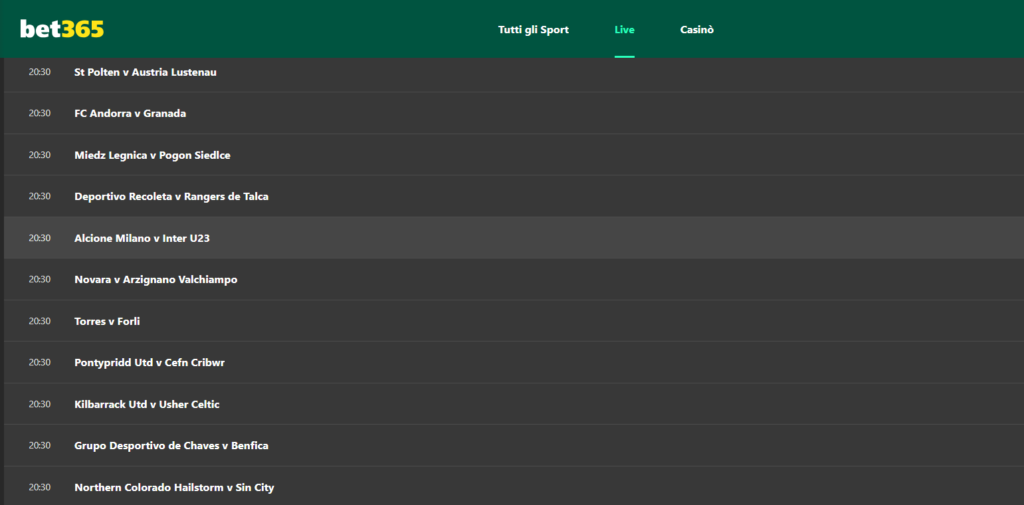Open St Polten v Austria Lustenau match
This screenshot has width=1024, height=505.
(145, 72)
